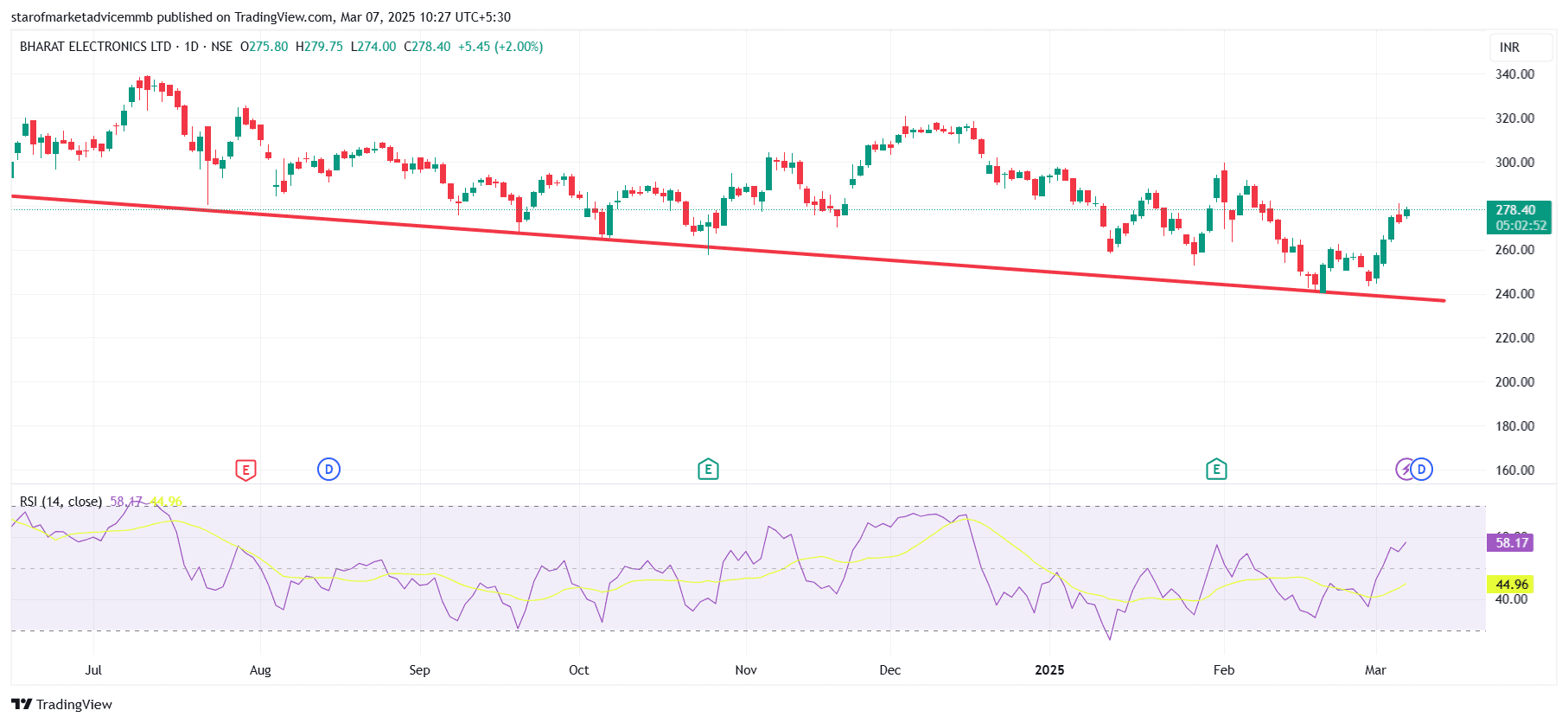Click the Dec label on time axis

[x=890, y=670]
